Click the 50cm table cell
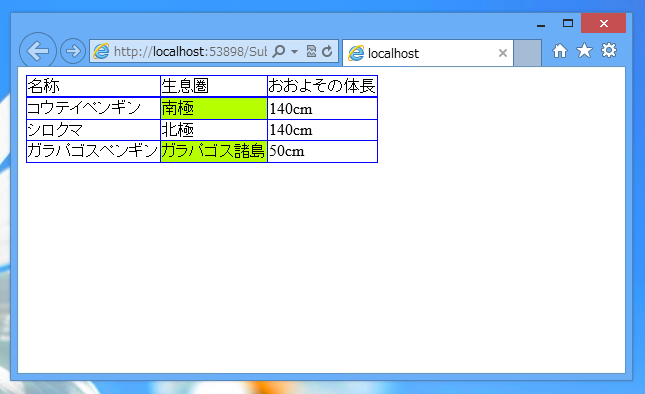645x394 pixels. point(322,151)
